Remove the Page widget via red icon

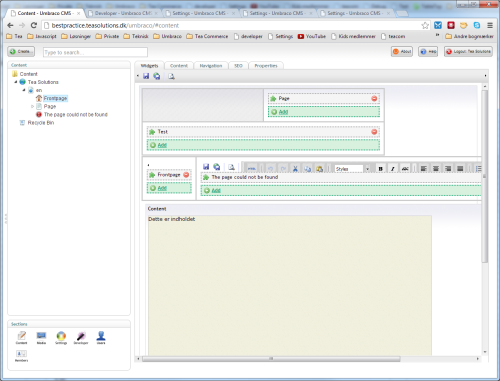[374, 98]
